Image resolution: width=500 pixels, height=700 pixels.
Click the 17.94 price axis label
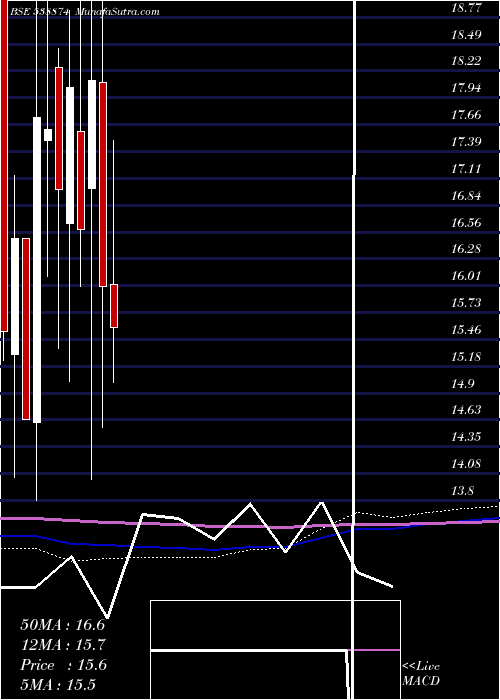click(467, 88)
